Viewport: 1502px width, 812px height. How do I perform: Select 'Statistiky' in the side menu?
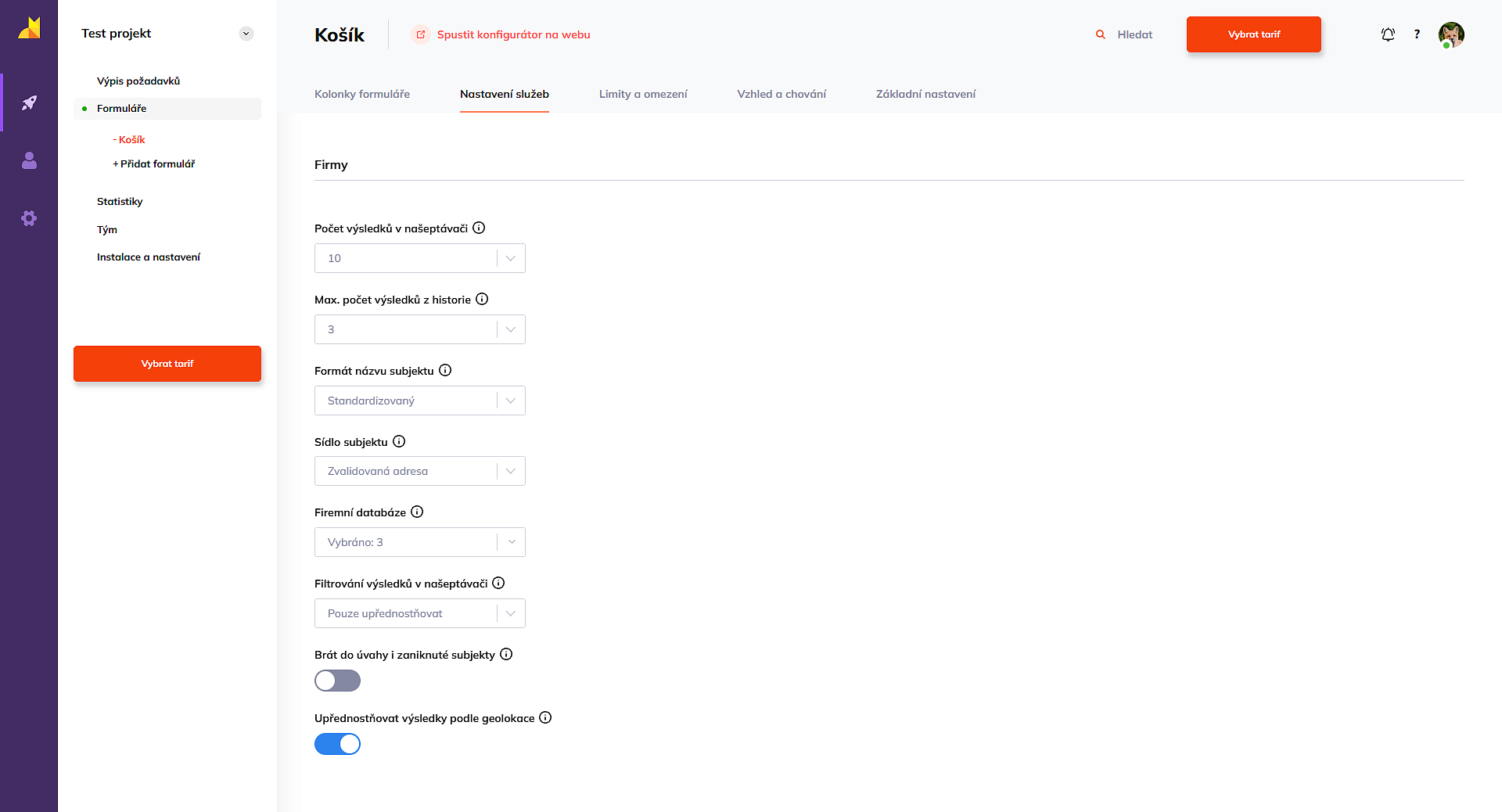click(120, 201)
